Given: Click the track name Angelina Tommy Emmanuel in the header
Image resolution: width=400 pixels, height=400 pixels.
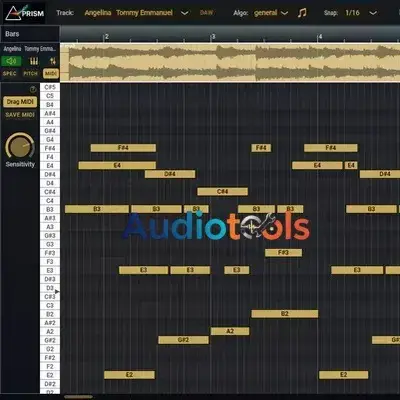Looking at the screenshot, I should 128,13.
